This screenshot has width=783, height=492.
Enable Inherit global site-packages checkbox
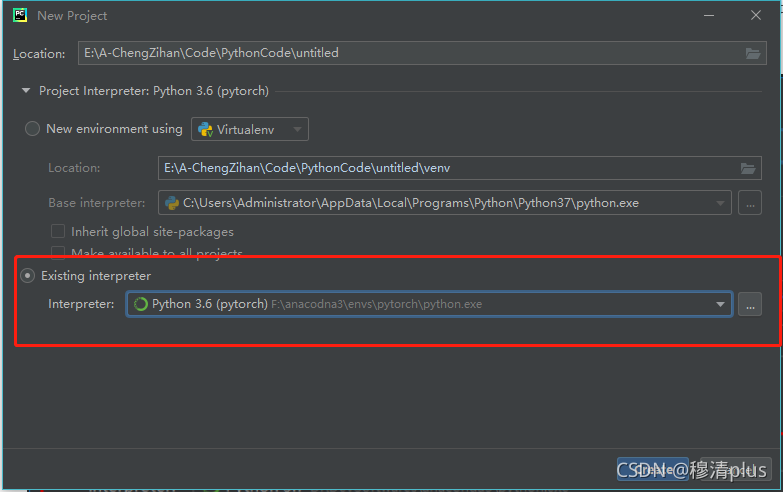point(58,231)
